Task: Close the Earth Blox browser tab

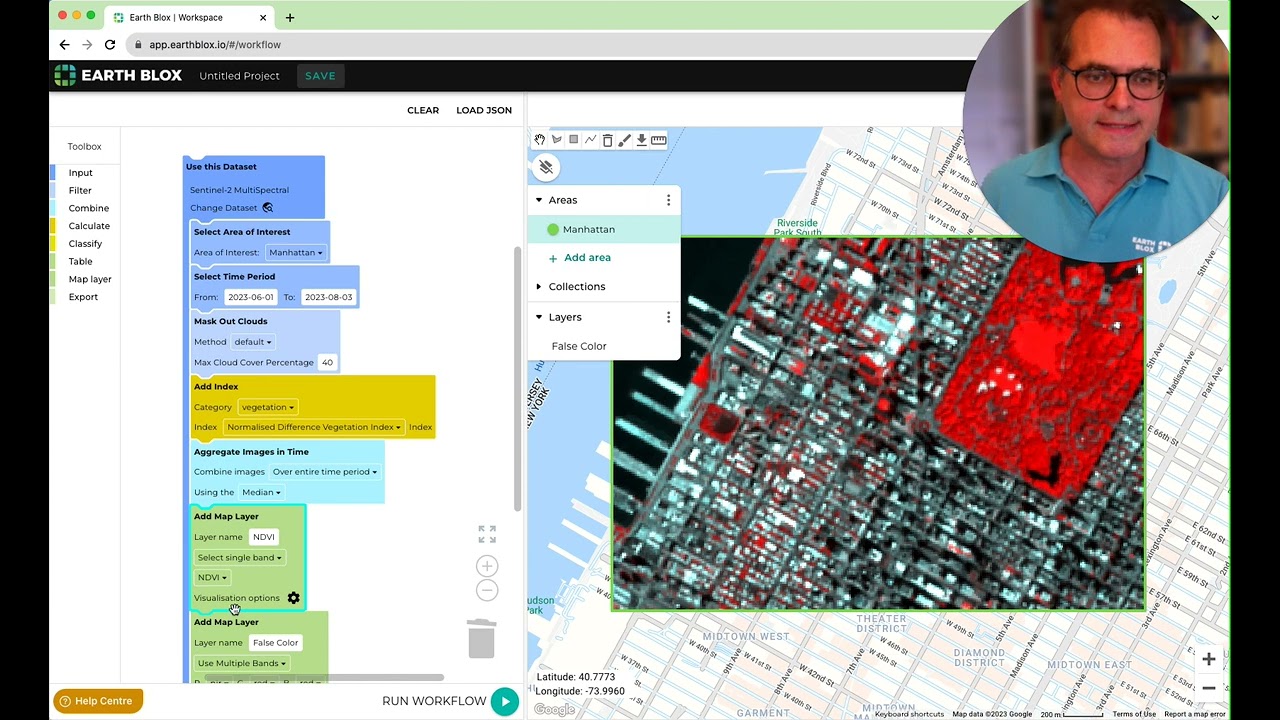Action: tap(264, 17)
